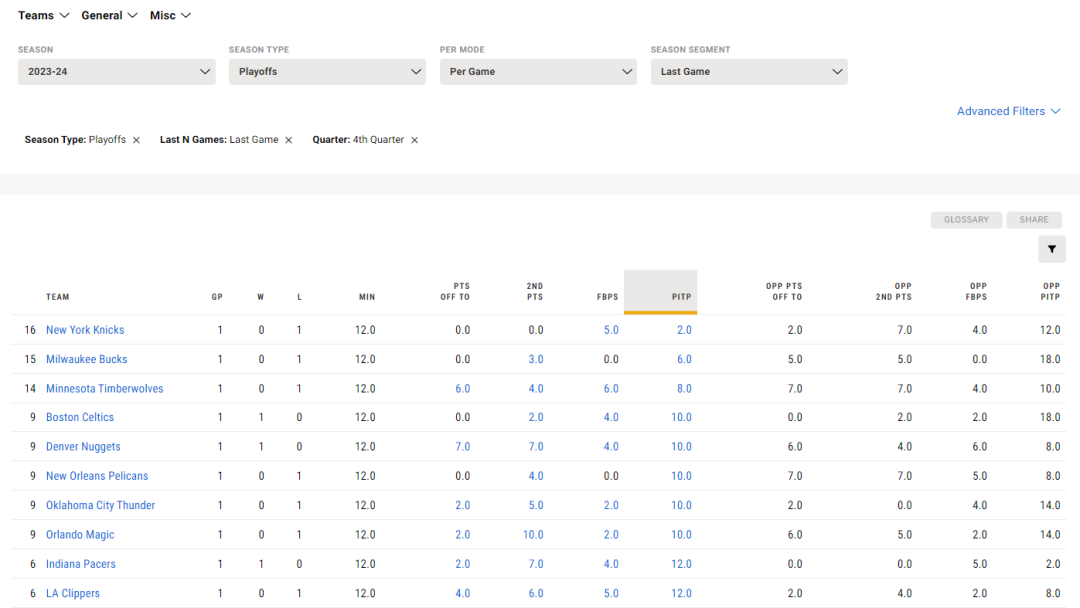
Task: Click Pacers PITP value 12.0
Action: (x=681, y=564)
